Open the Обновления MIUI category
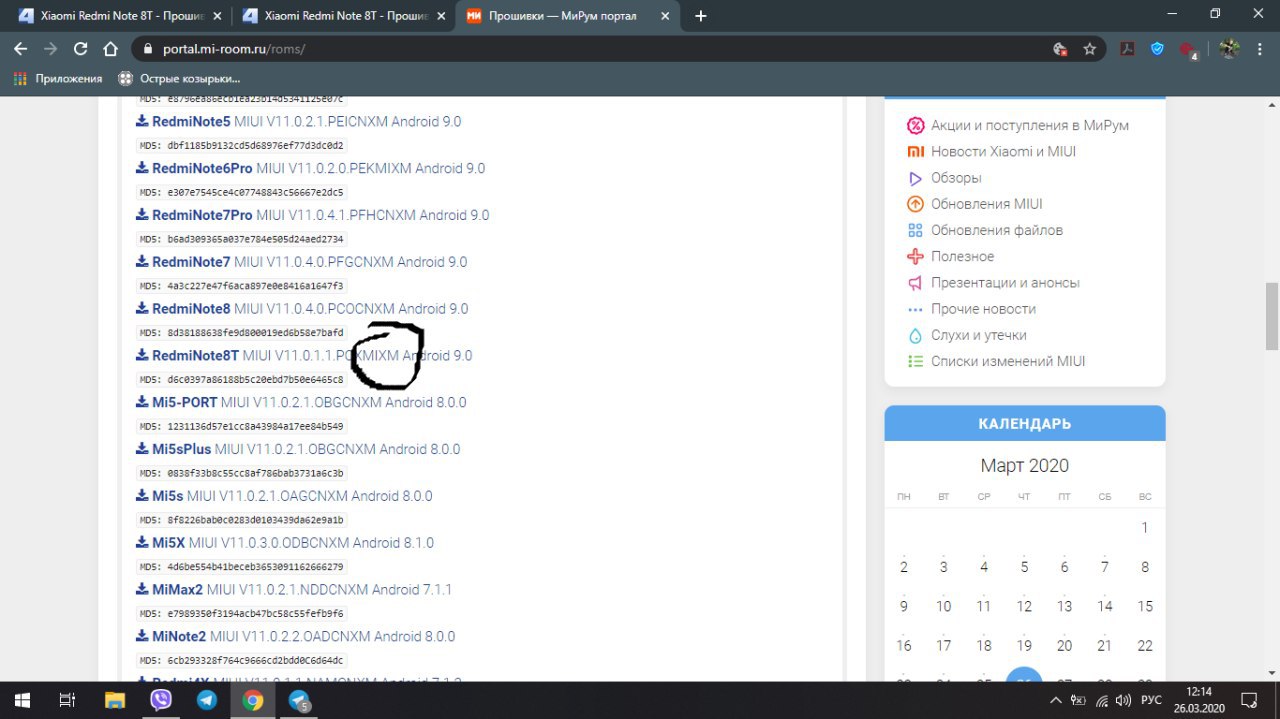The height and width of the screenshot is (719, 1280). click(x=986, y=204)
